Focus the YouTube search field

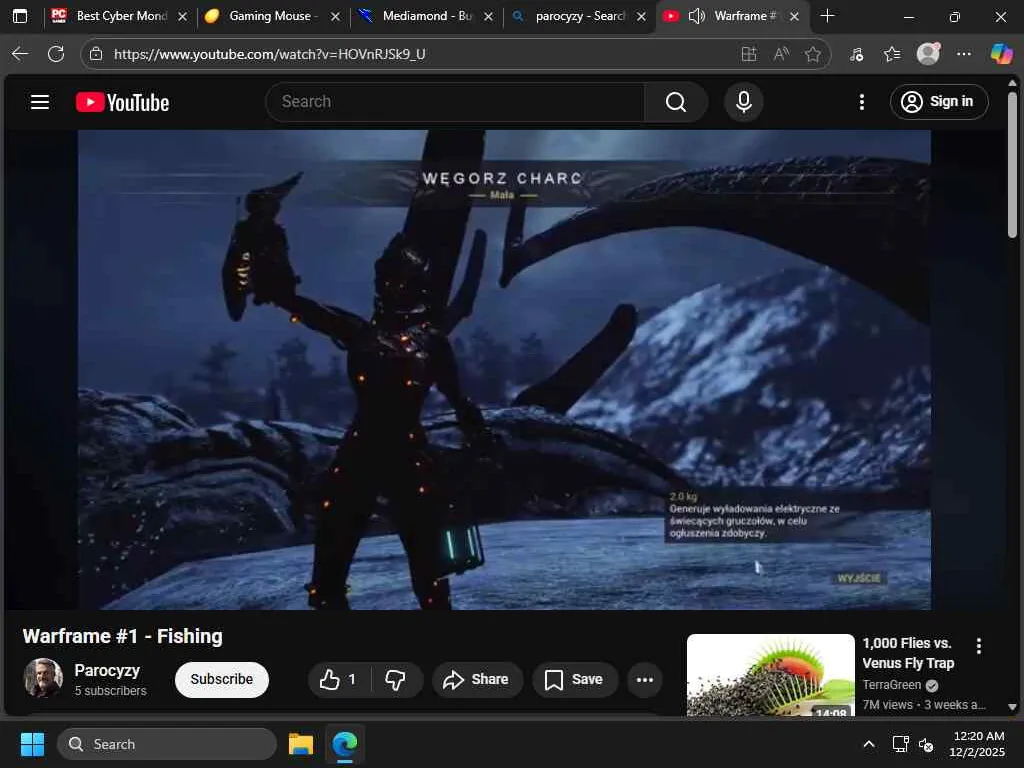click(455, 102)
